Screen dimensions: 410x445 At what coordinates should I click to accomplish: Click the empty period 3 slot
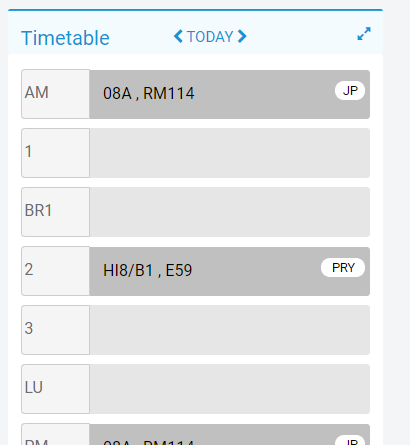tap(229, 330)
